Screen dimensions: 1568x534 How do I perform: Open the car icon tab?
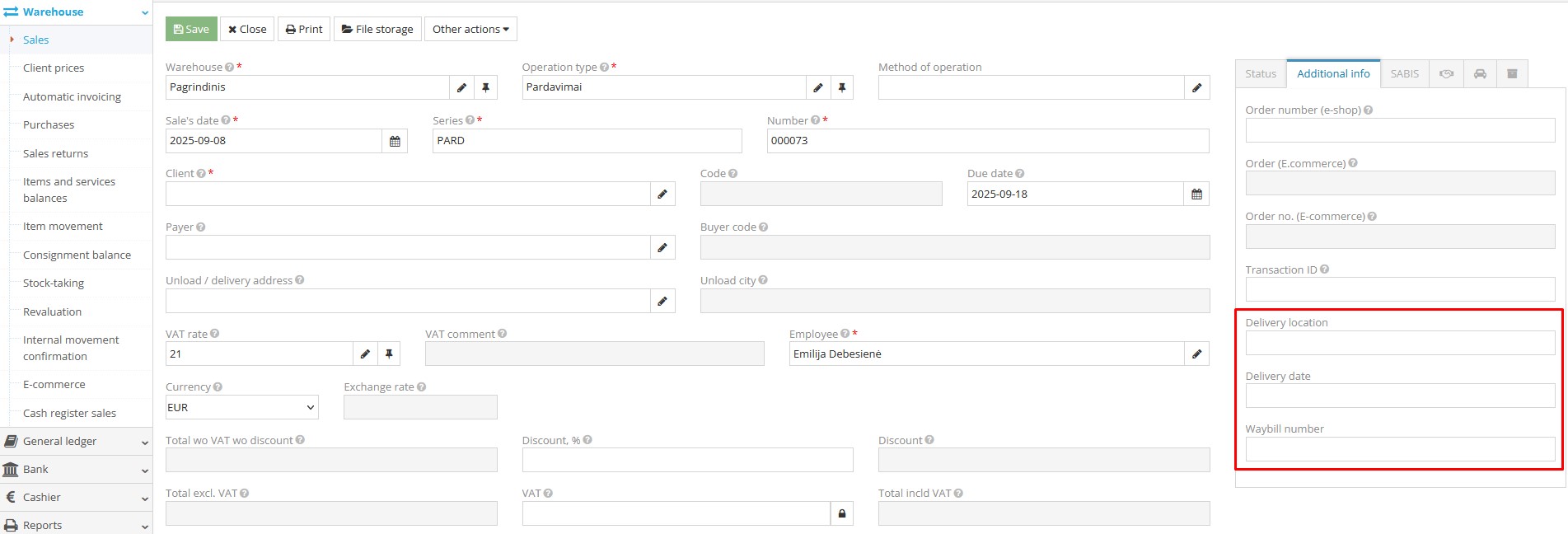point(1480,74)
